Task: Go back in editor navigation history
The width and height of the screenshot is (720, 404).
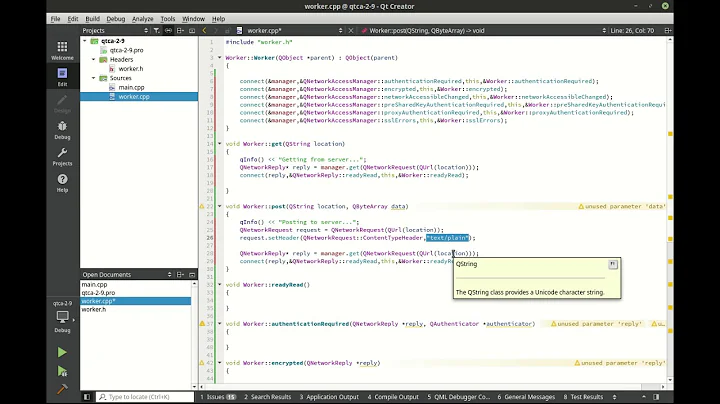Action: (x=204, y=30)
